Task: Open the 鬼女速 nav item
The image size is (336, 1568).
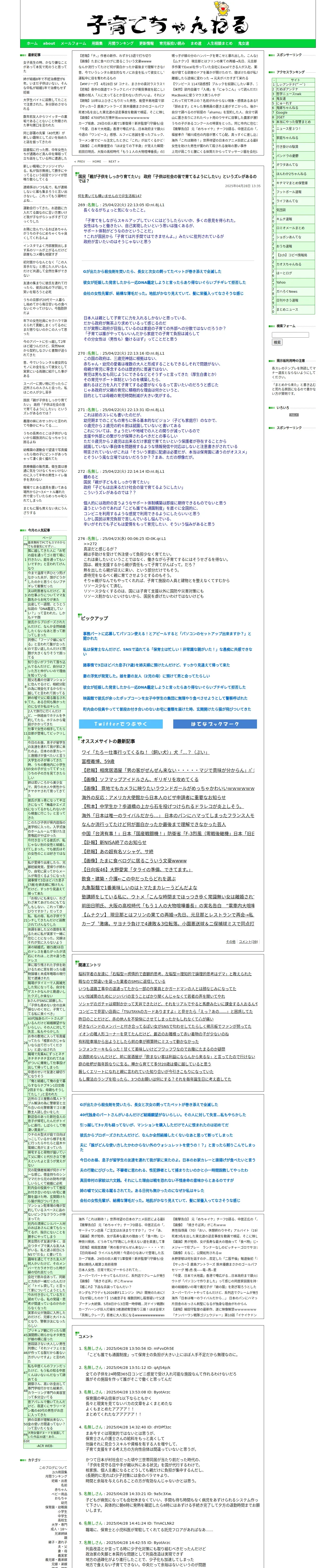Action: click(x=243, y=43)
